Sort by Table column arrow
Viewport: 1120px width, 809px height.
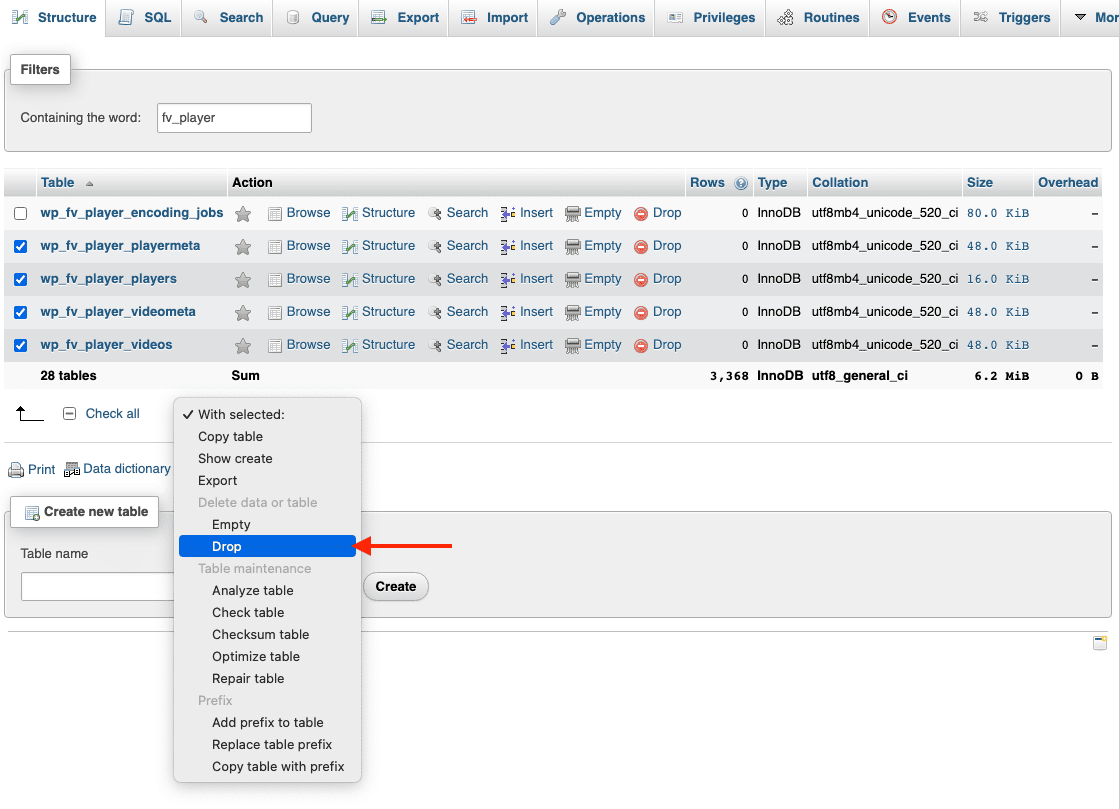click(89, 184)
